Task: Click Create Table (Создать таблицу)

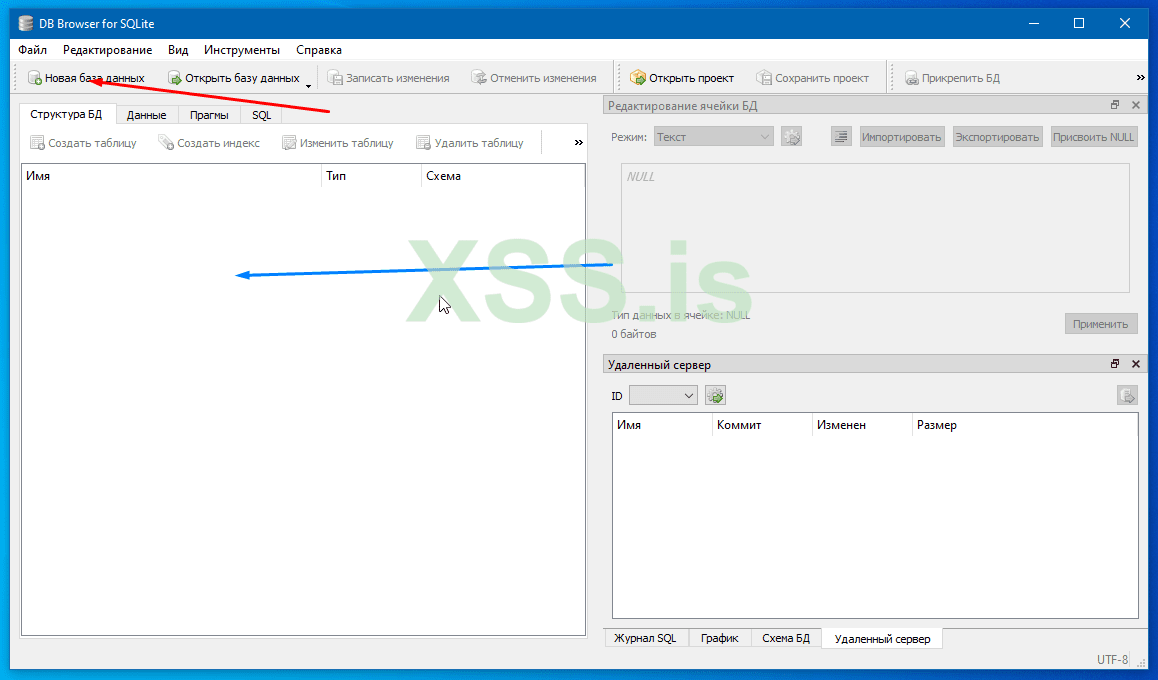Action: click(x=83, y=142)
